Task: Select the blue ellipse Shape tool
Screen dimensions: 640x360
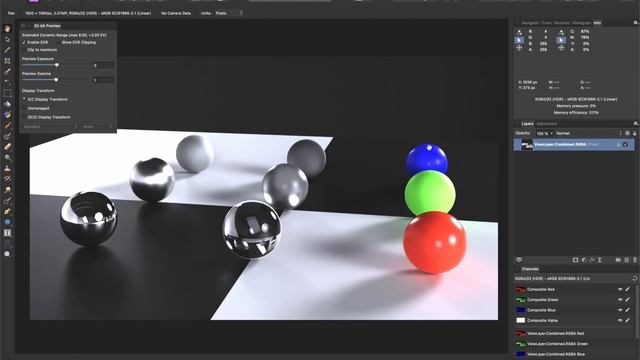Action: pyautogui.click(x=7, y=222)
